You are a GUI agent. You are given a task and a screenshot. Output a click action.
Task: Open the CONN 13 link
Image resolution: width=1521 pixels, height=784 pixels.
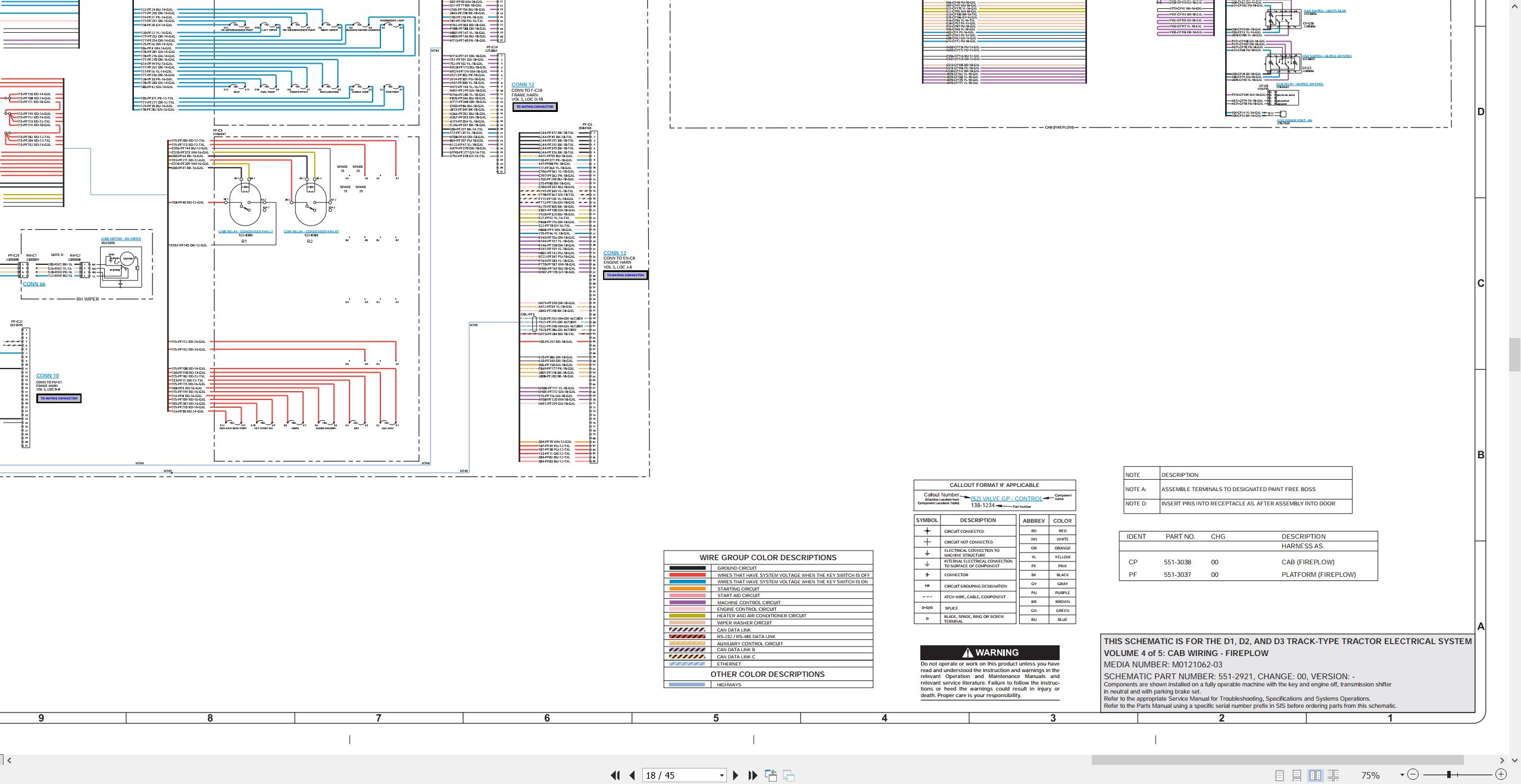coord(615,254)
